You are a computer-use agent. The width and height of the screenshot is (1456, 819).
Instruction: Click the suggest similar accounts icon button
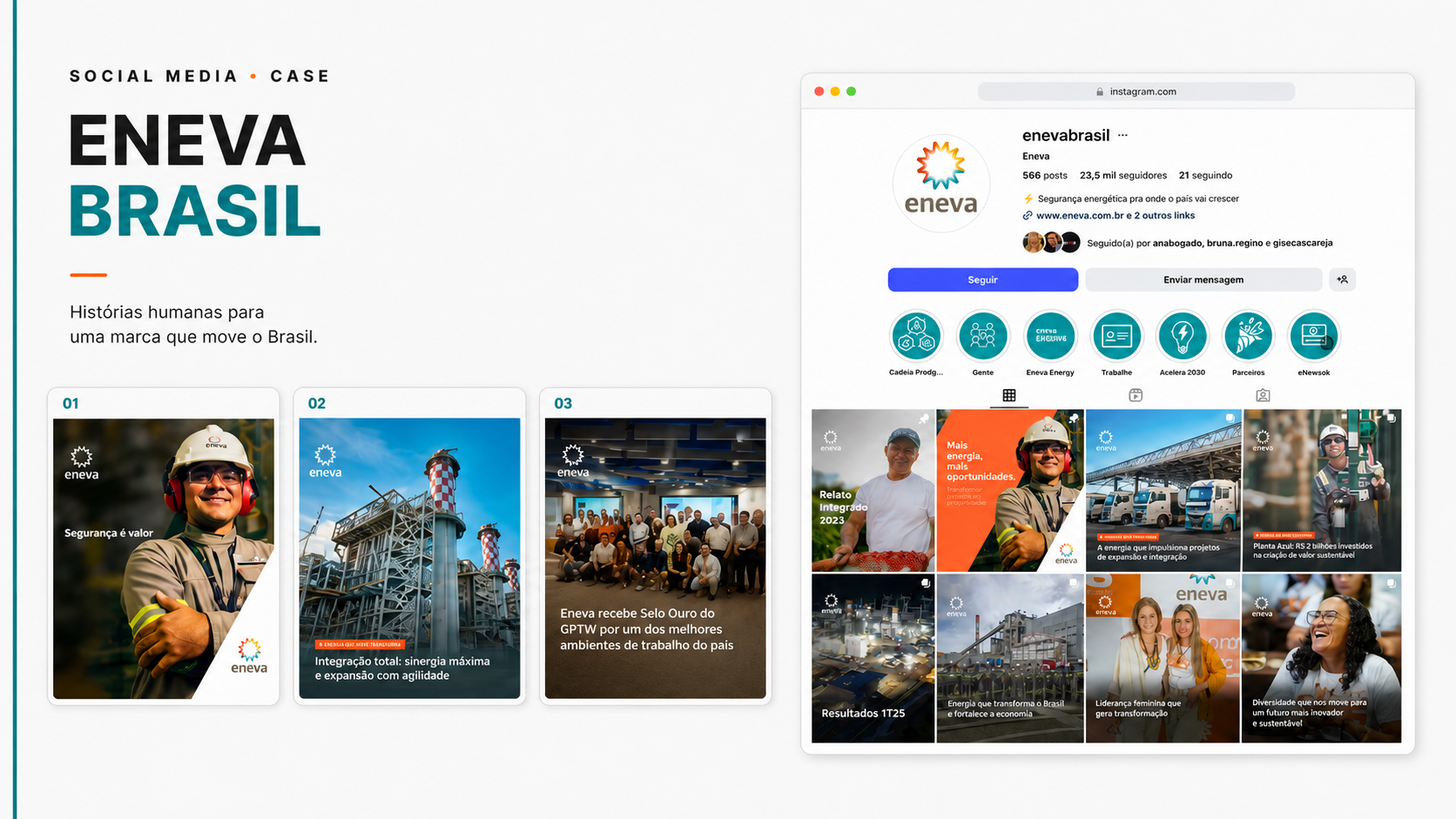1342,279
